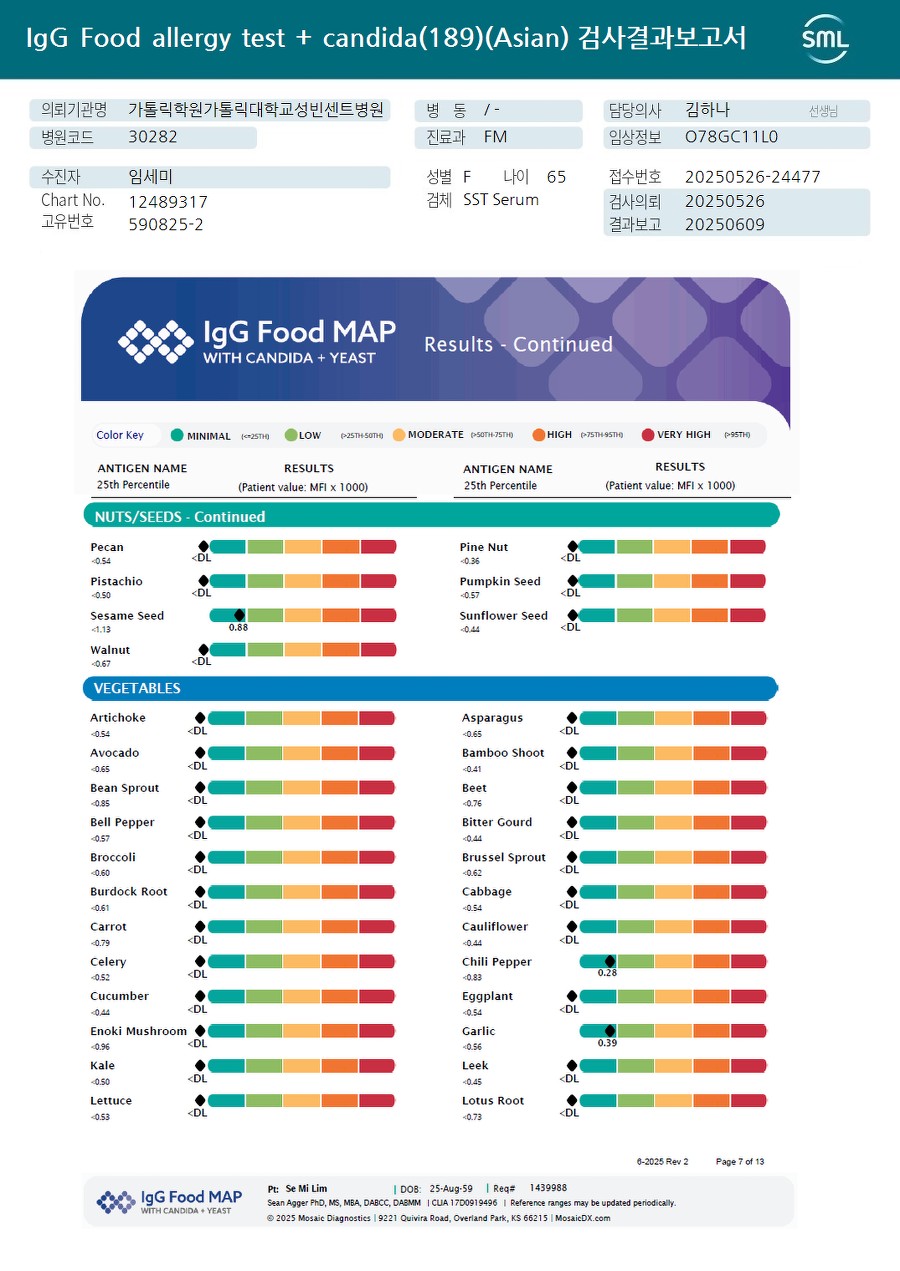Image resolution: width=900 pixels, height=1271 pixels.
Task: Click the Pecan diamond result marker
Action: pos(204,546)
